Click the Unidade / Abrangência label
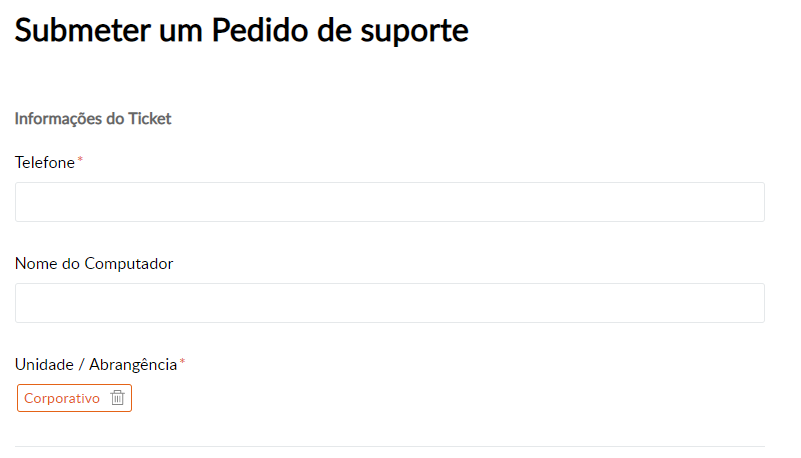 tap(96, 364)
